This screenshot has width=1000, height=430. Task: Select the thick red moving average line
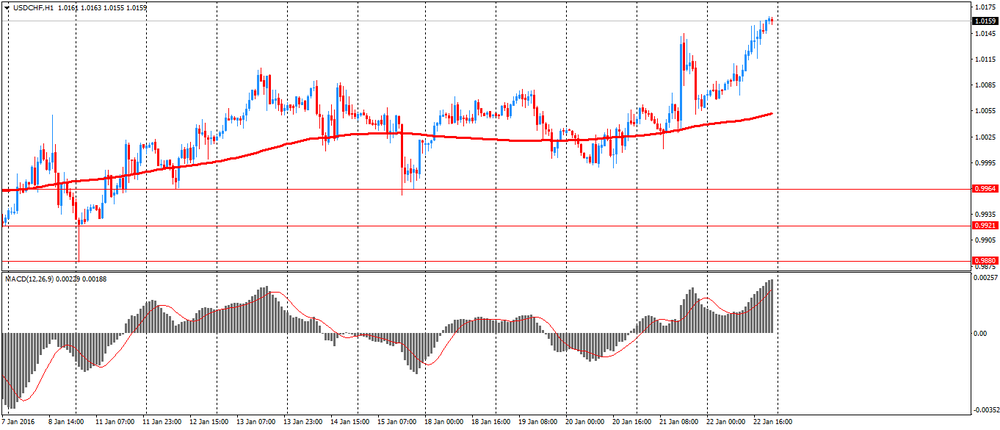tap(300, 140)
